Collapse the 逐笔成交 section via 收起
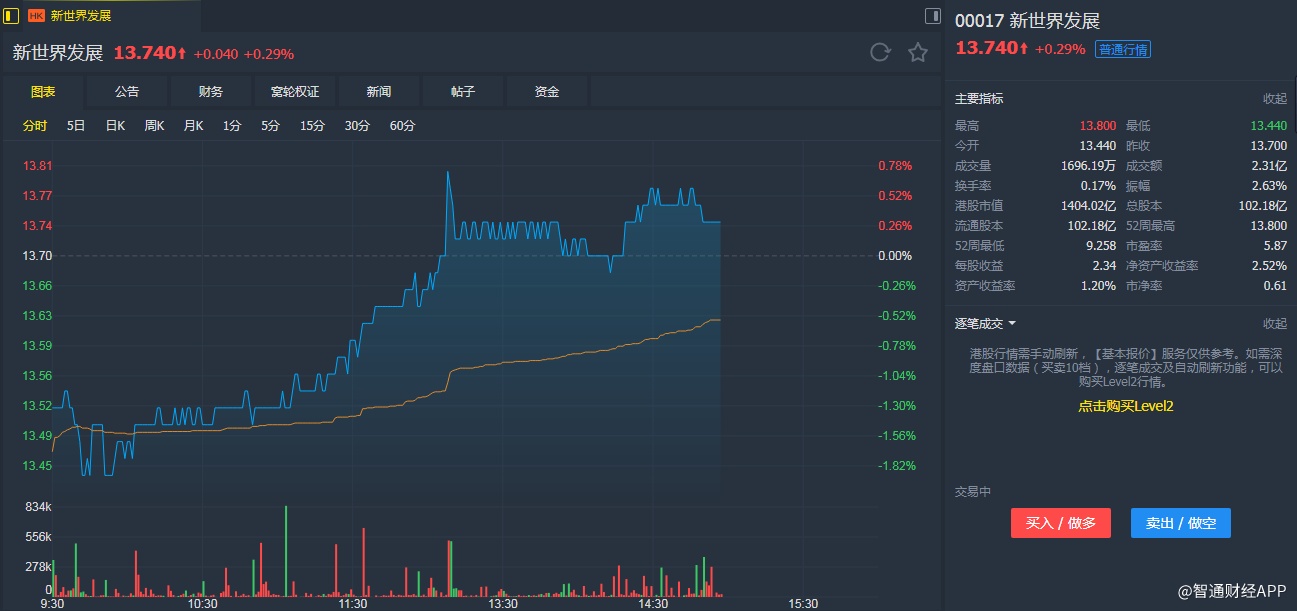Viewport: 1297px width, 611px height. point(1274,324)
